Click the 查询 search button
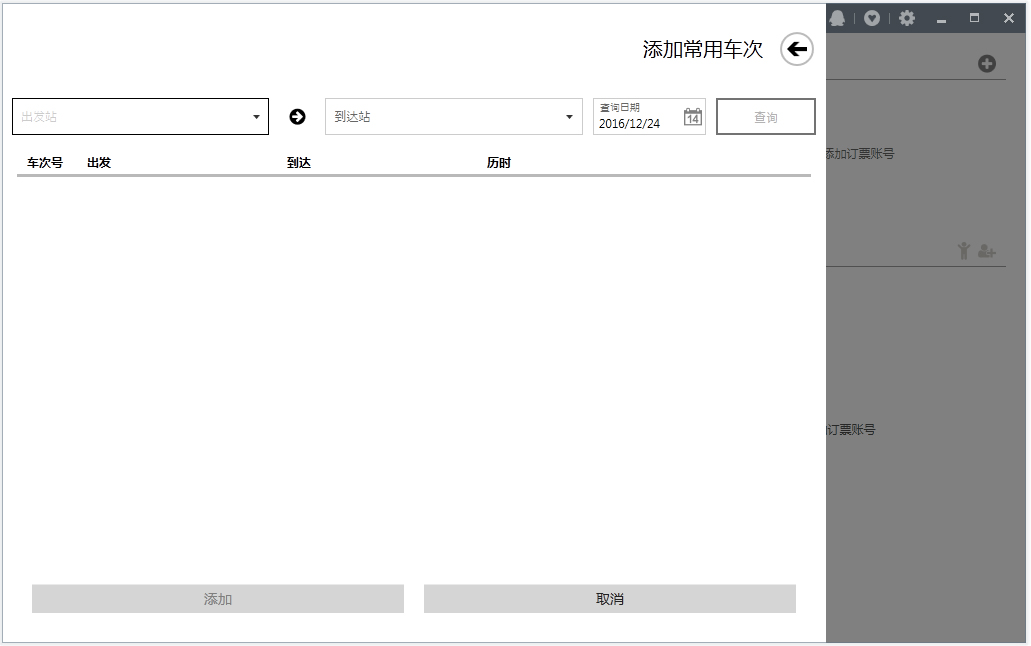The height and width of the screenshot is (646, 1031). tap(765, 117)
